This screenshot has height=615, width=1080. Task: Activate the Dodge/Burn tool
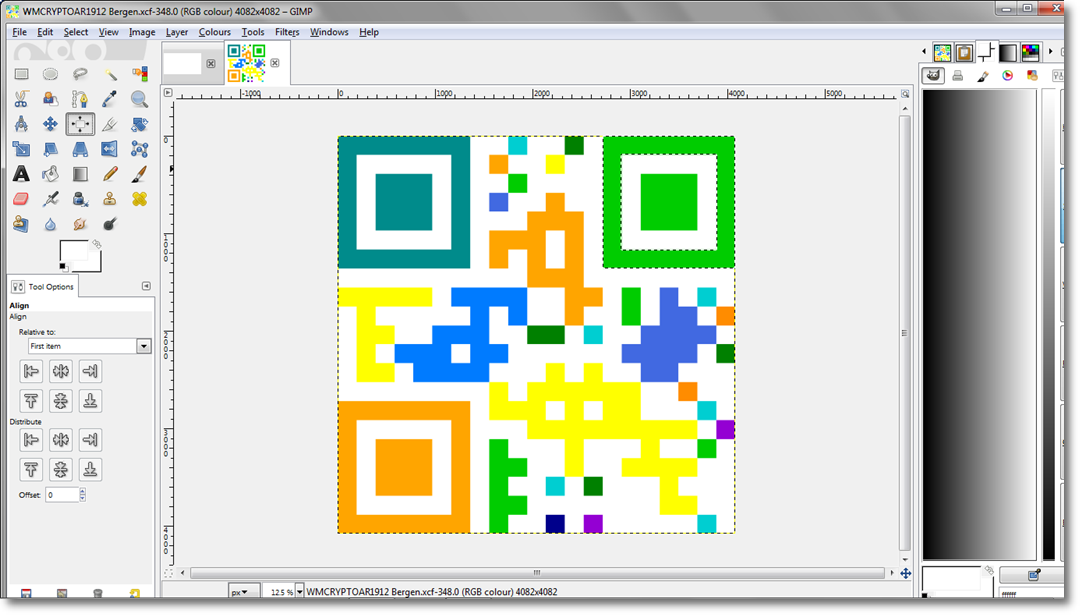[110, 224]
